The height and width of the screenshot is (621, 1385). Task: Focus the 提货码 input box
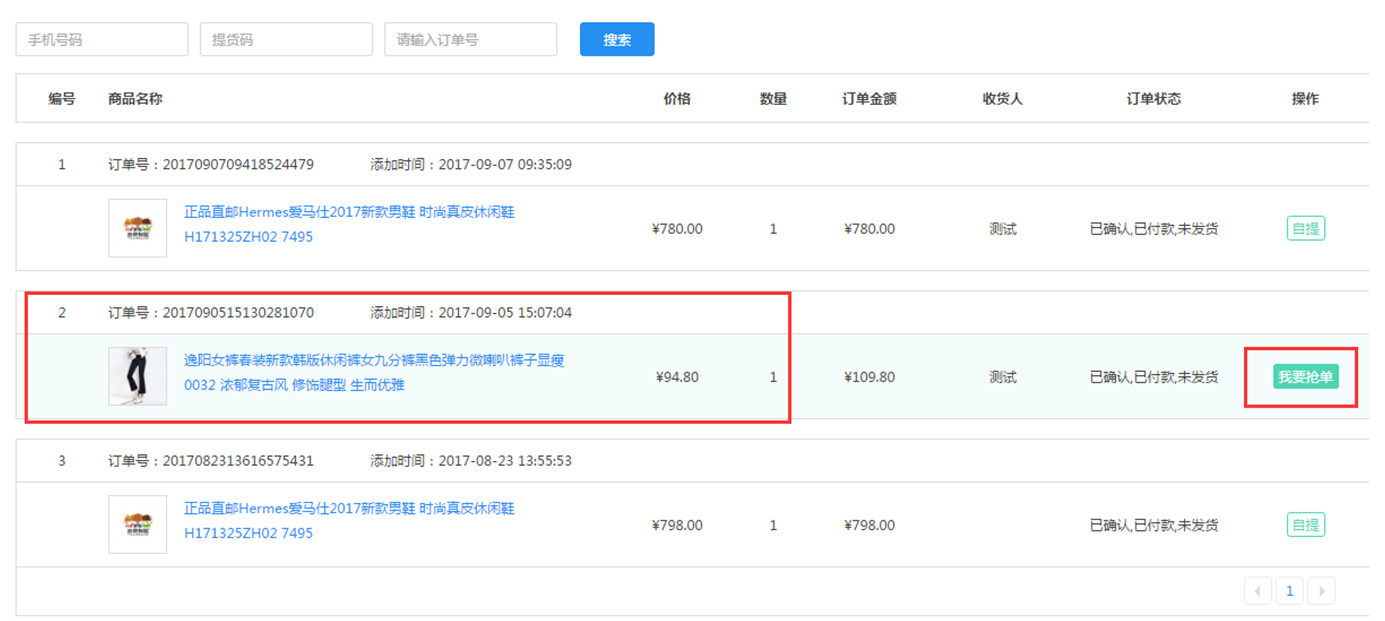(285, 40)
